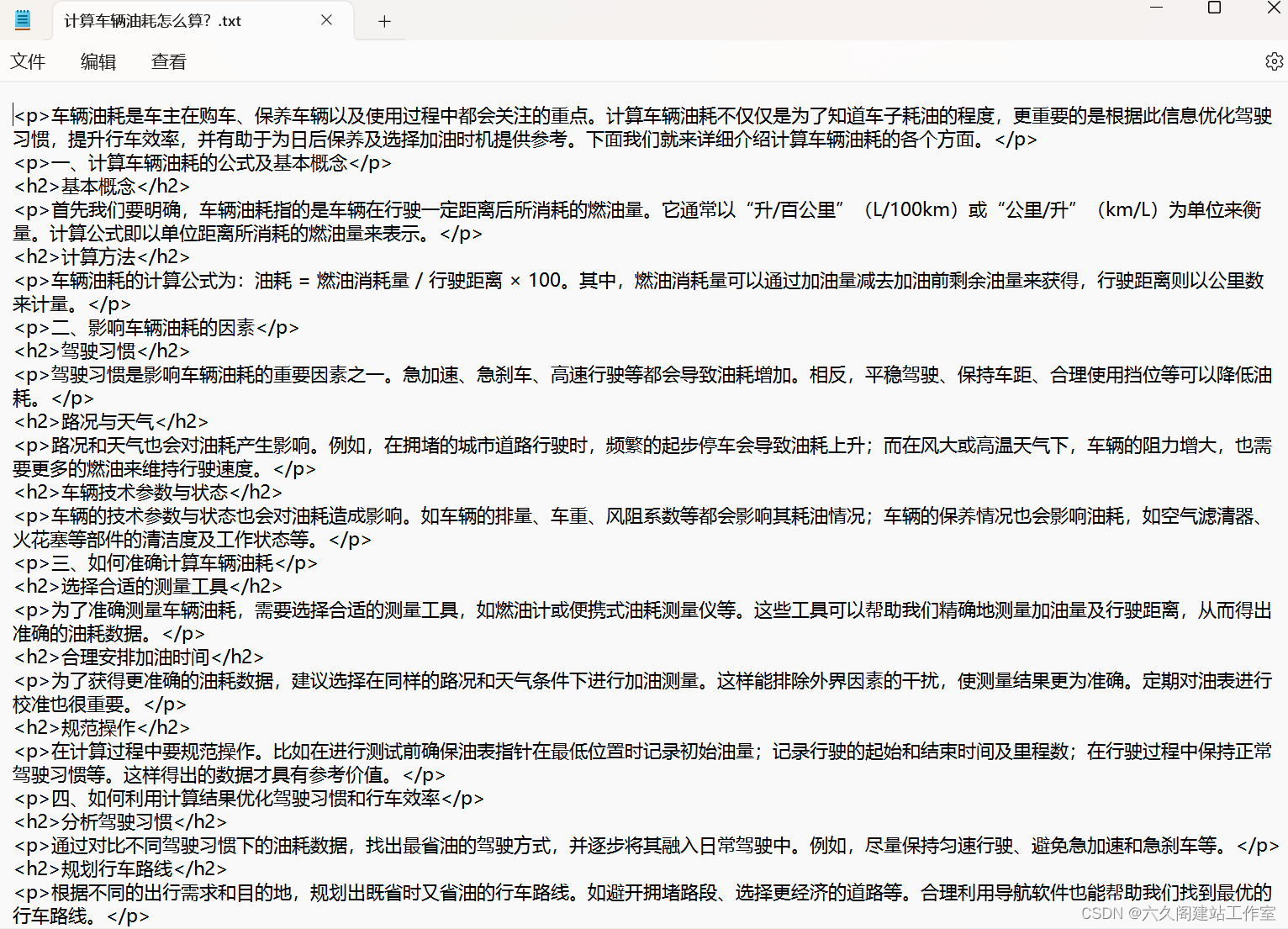Screen dimensions: 1288x929
Task: Place cursor in paragraph starting '<p>通过对比不同驾驶习惯'
Action: 647,846
